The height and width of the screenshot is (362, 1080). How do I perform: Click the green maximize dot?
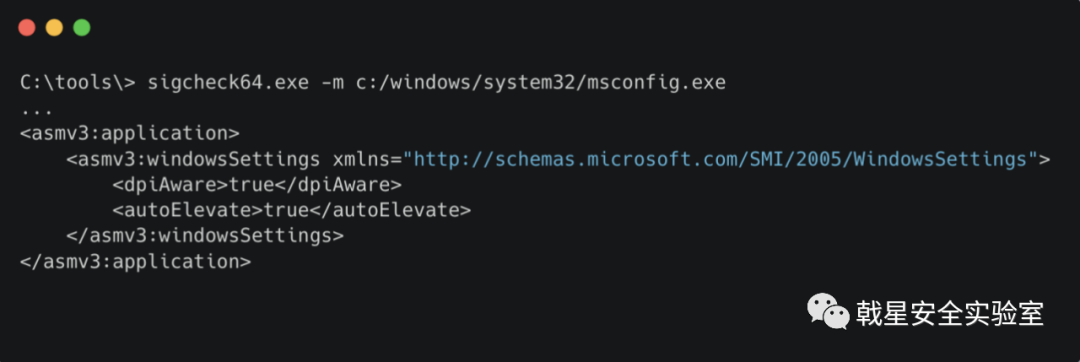point(82,28)
